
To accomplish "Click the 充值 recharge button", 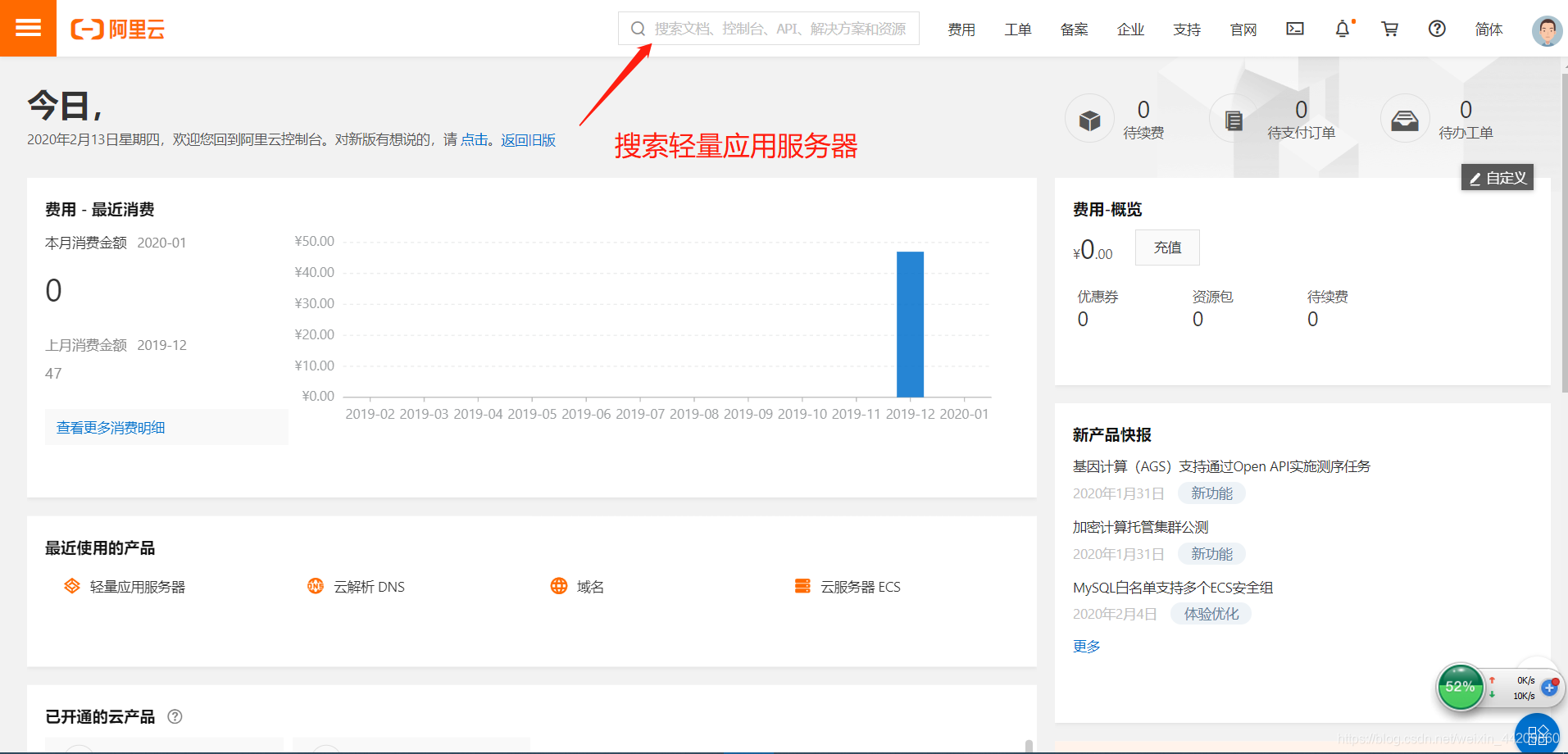I will click(x=1167, y=248).
